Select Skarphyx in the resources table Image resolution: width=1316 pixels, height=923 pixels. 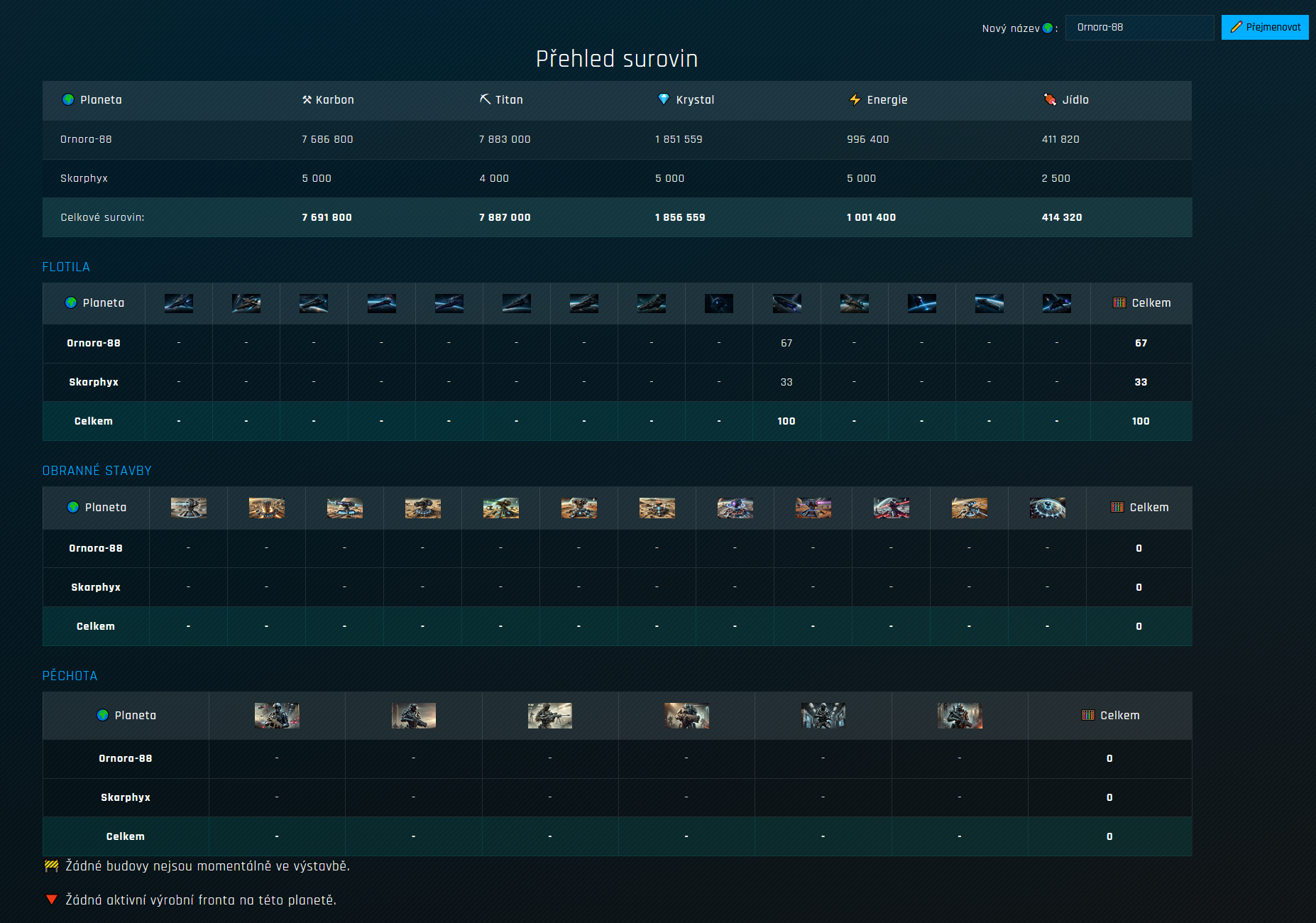84,178
